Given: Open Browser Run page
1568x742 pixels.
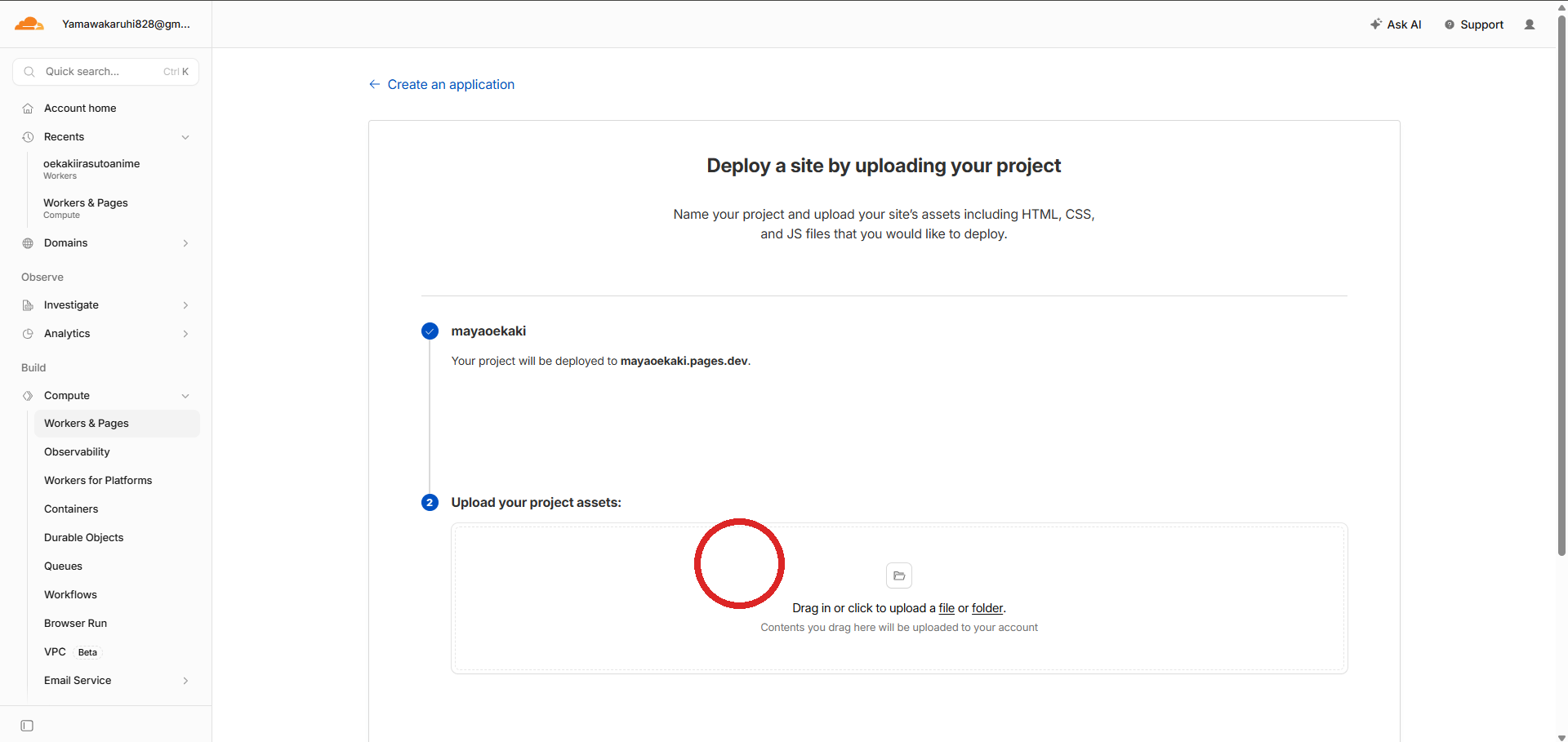Looking at the screenshot, I should point(75,624).
